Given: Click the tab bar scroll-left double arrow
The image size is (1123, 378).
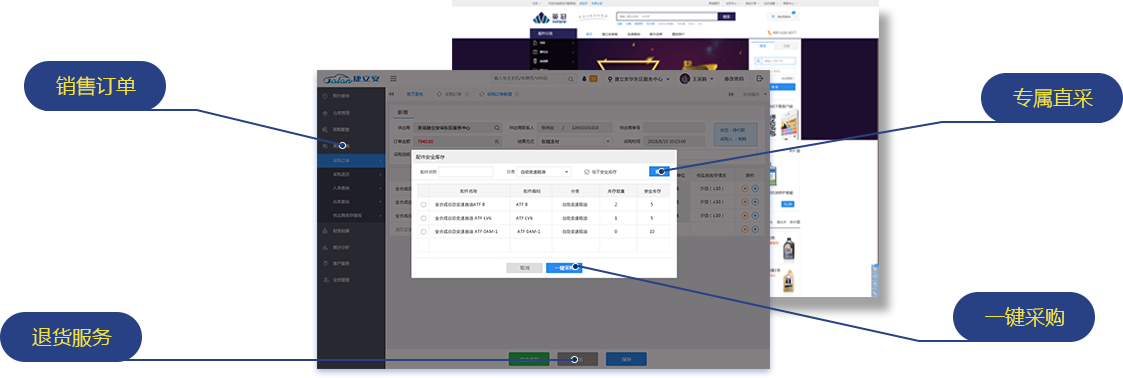Looking at the screenshot, I should (x=392, y=94).
